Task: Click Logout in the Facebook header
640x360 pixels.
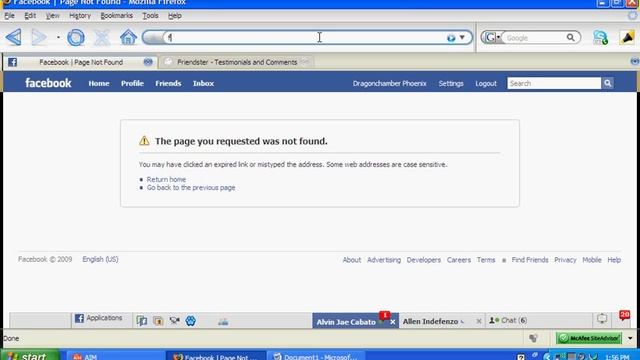Action: (x=486, y=83)
